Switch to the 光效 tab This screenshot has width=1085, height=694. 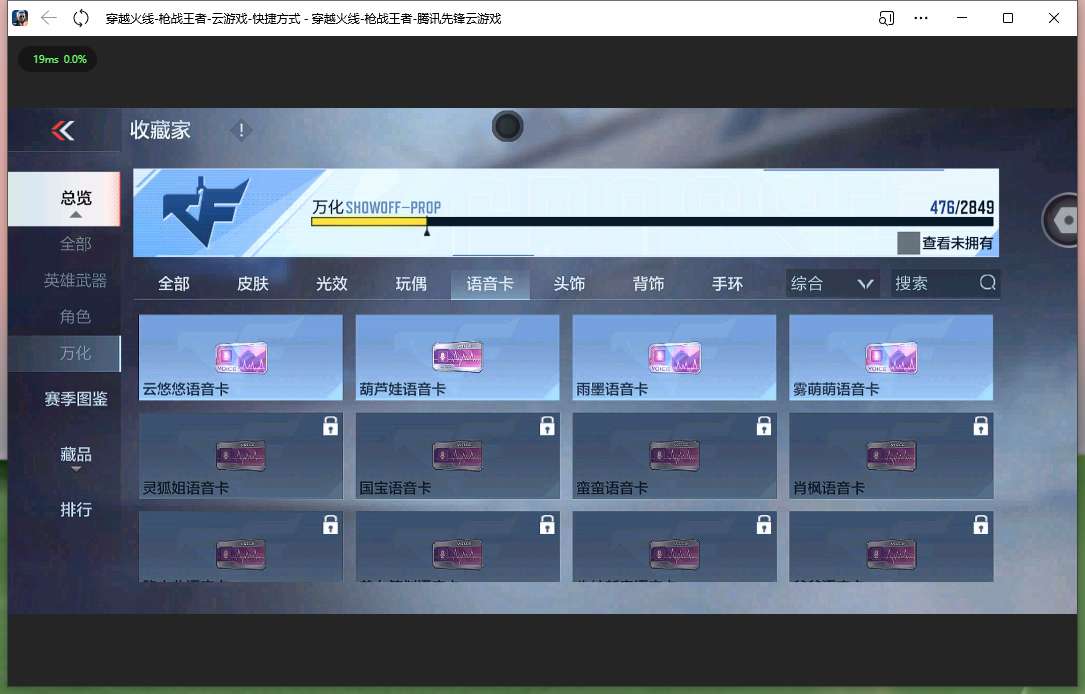tap(331, 284)
